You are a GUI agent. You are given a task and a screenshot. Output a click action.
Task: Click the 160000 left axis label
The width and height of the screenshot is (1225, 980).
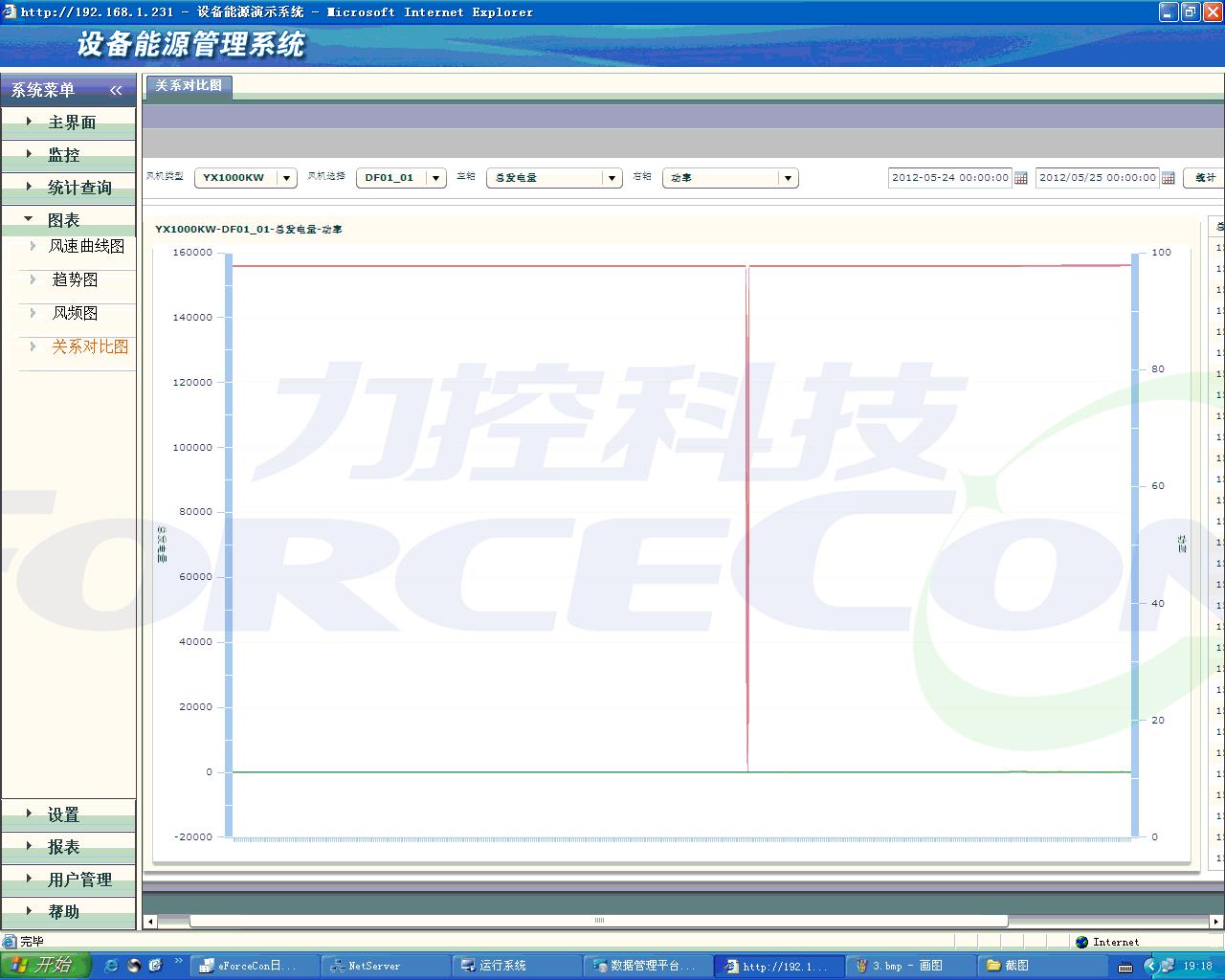[x=192, y=253]
